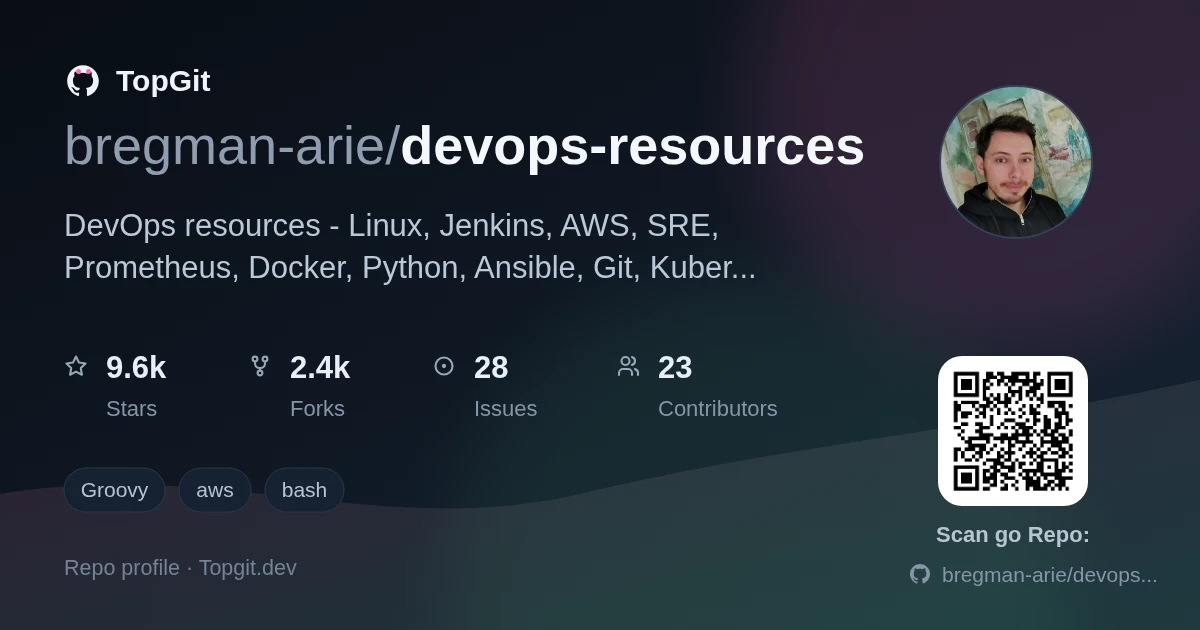Screen dimensions: 1200x630
Task: Click the Contributors label
Action: pyautogui.click(x=717, y=409)
